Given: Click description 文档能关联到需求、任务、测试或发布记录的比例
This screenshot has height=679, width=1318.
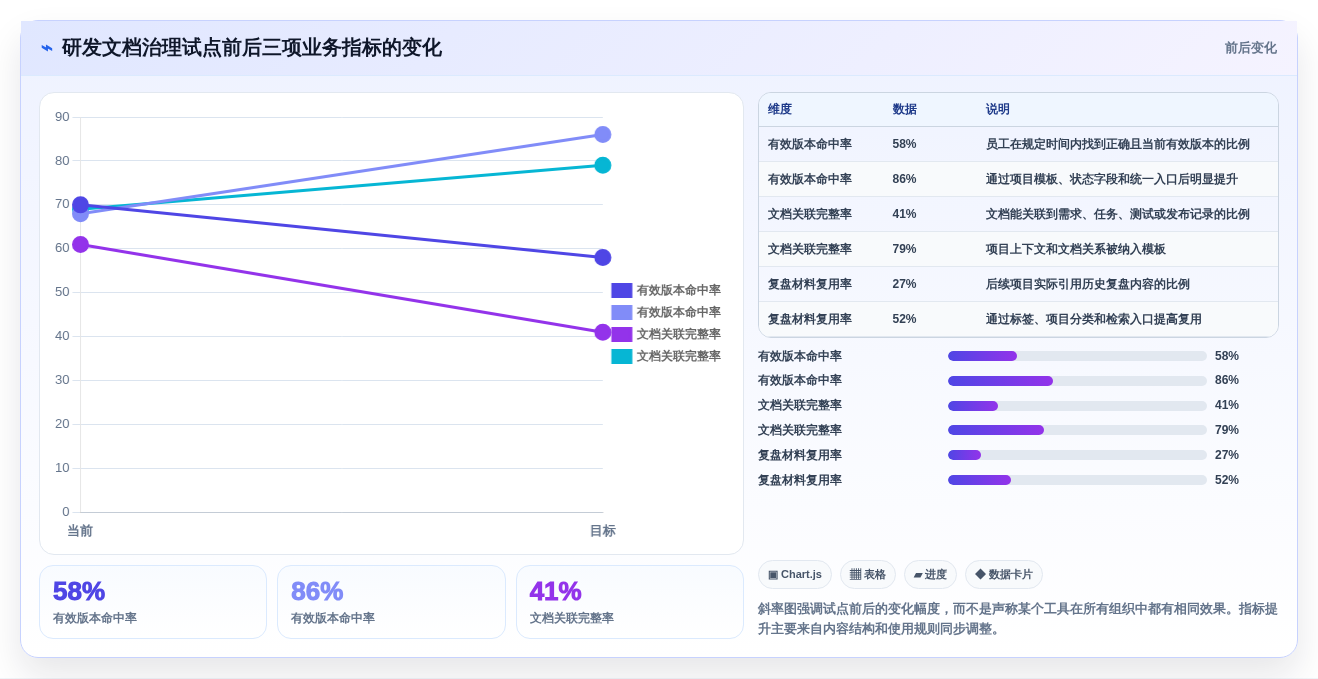Looking at the screenshot, I should point(1118,214).
